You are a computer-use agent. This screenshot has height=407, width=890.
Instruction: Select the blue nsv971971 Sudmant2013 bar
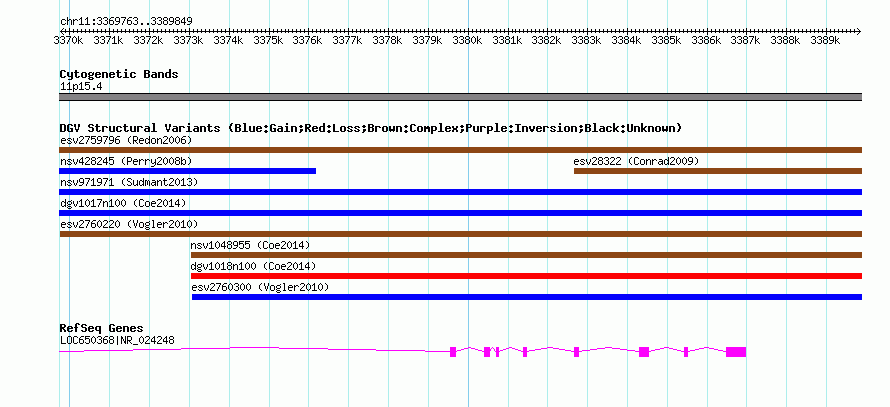pos(460,192)
